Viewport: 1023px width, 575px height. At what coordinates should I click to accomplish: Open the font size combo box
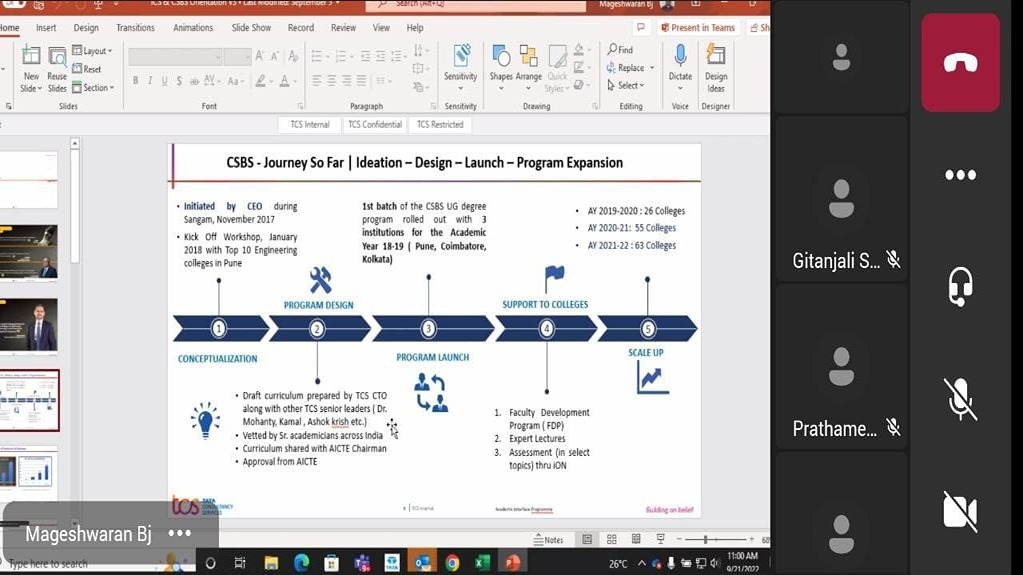point(237,57)
